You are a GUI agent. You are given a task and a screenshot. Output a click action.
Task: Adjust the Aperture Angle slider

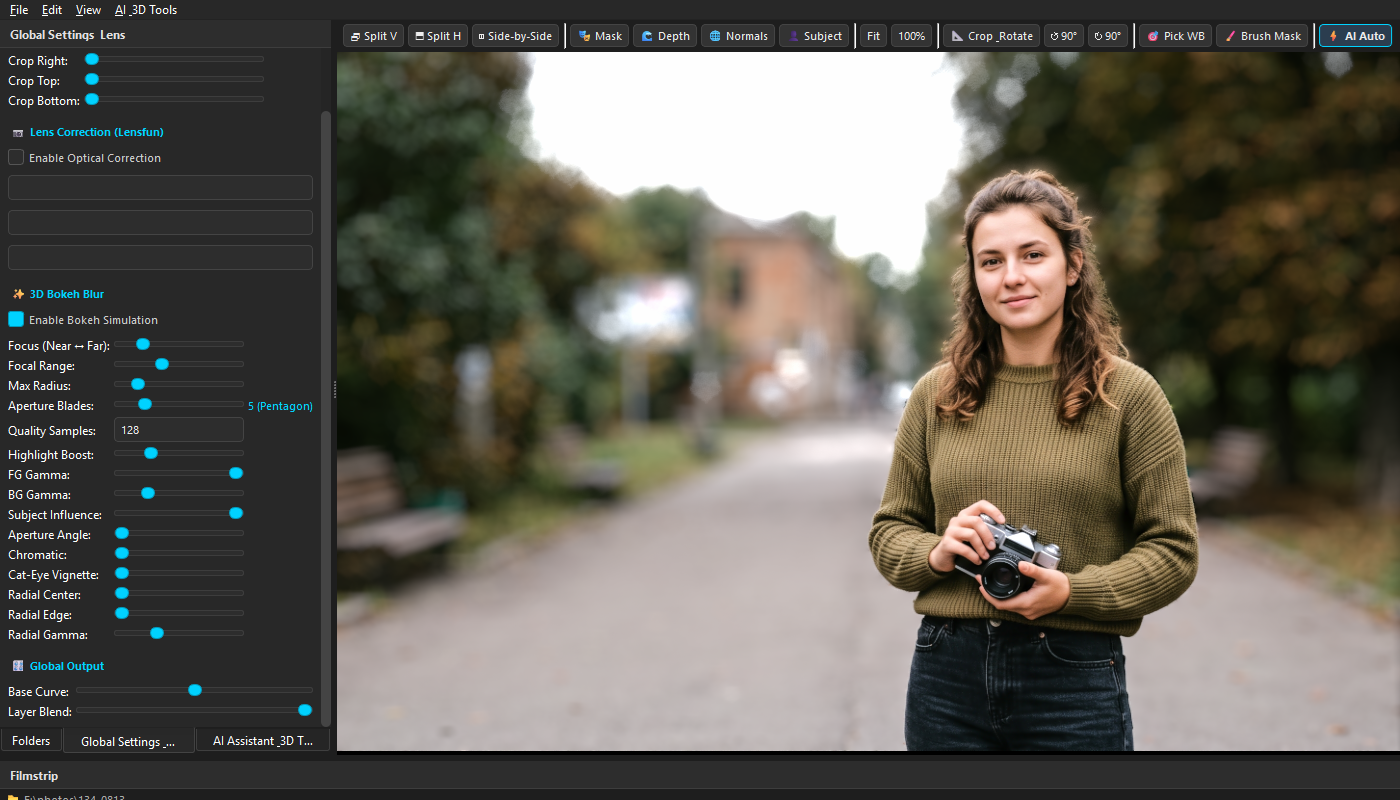pyautogui.click(x=179, y=533)
